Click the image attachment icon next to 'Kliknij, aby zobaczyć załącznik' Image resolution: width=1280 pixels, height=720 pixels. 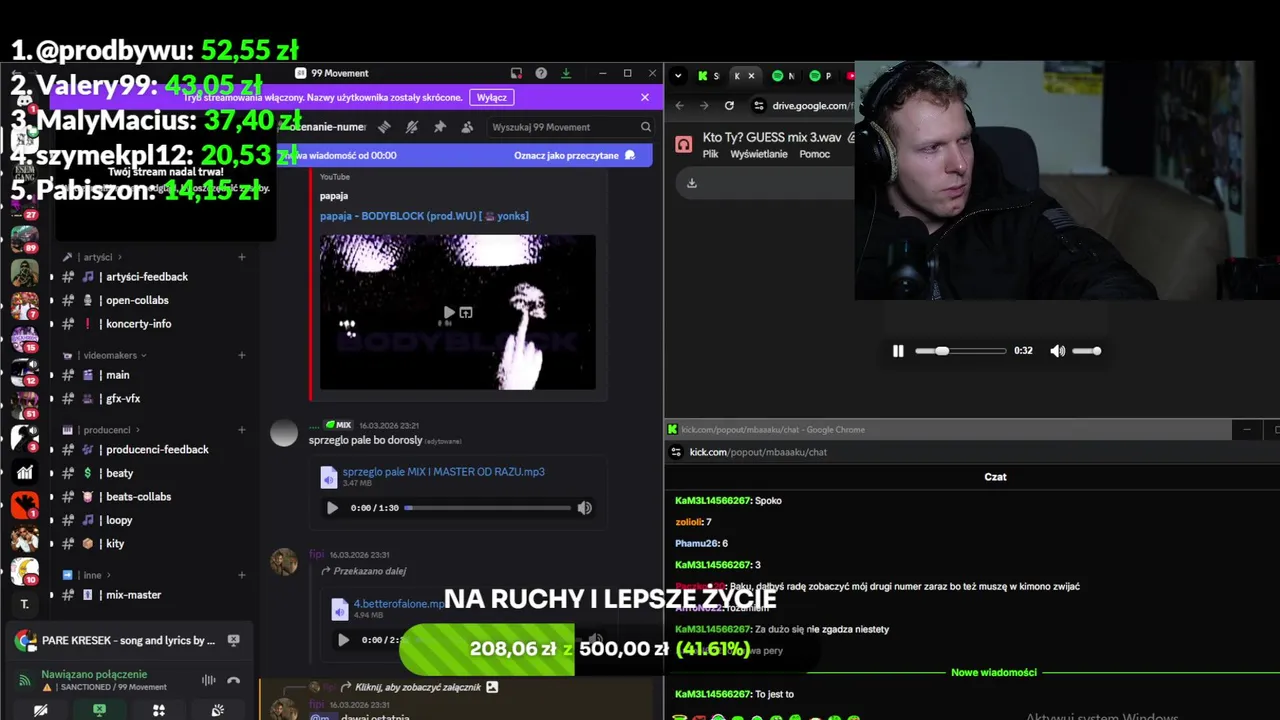point(492,687)
